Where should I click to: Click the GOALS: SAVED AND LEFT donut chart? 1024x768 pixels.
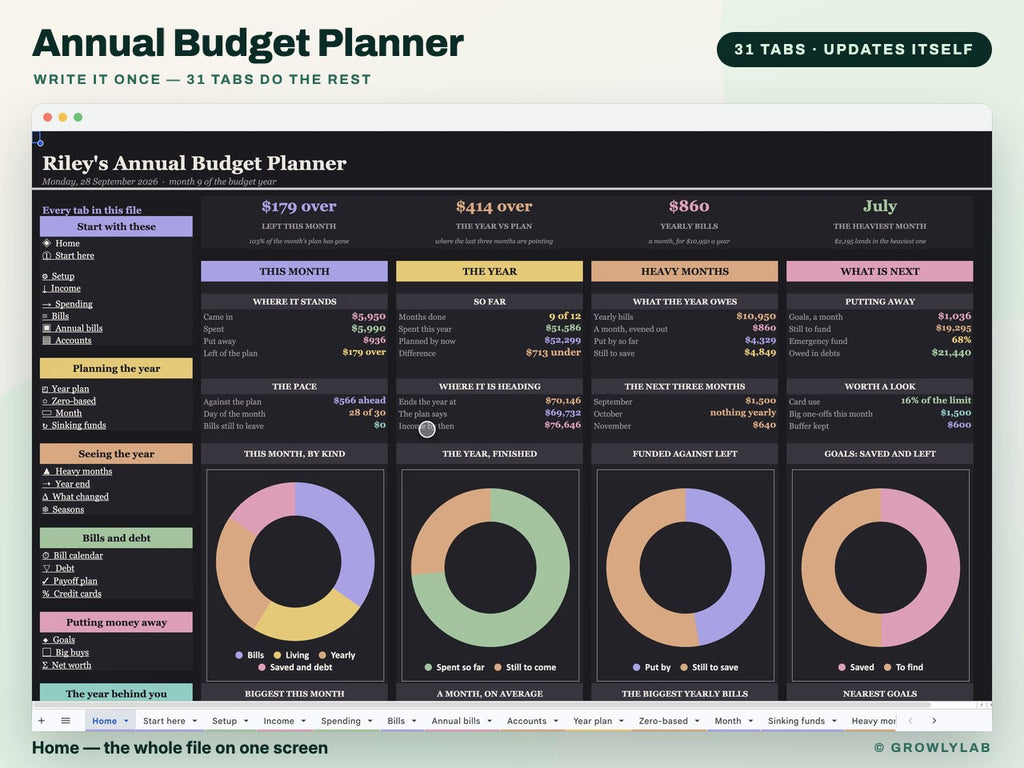tap(880, 568)
